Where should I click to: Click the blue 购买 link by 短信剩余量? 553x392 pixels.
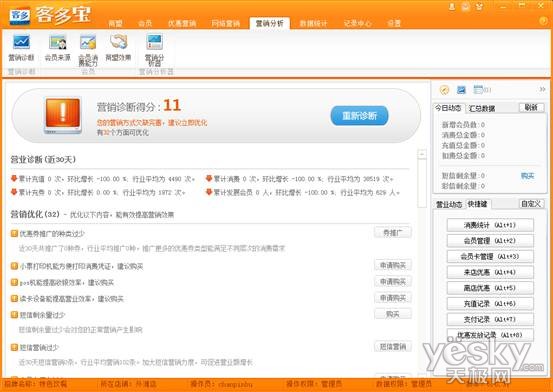(x=527, y=176)
